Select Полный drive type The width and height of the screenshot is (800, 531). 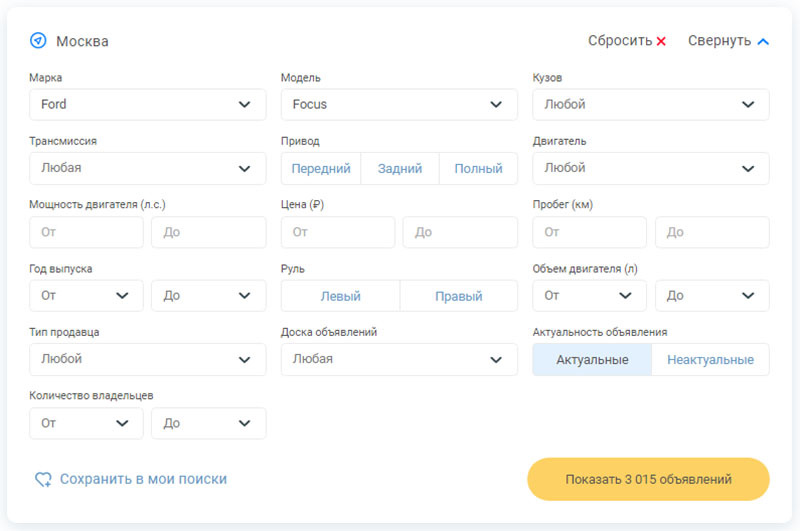[478, 169]
